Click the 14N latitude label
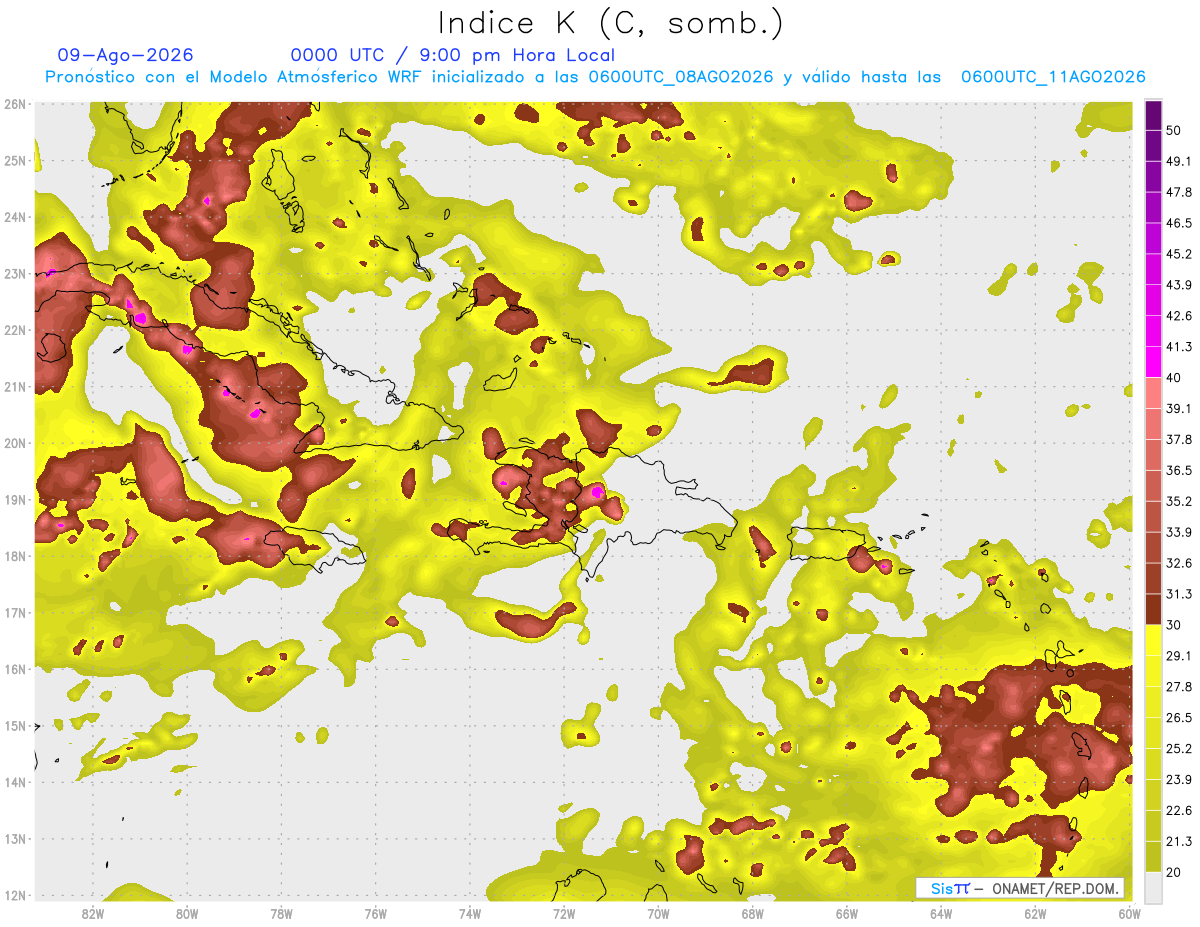Screen dimensions: 1200x927 15,782
